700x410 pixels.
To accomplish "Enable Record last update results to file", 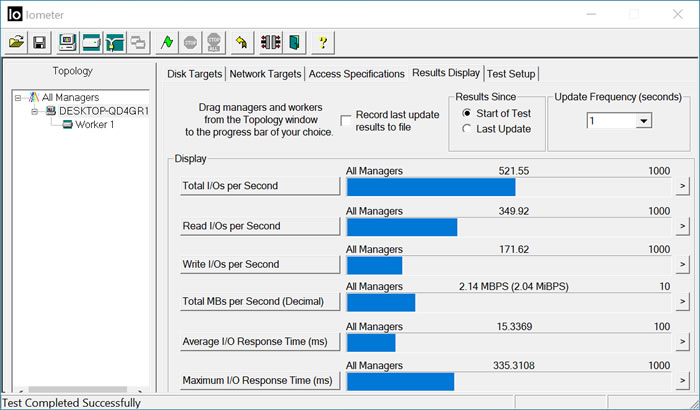I will [346, 121].
